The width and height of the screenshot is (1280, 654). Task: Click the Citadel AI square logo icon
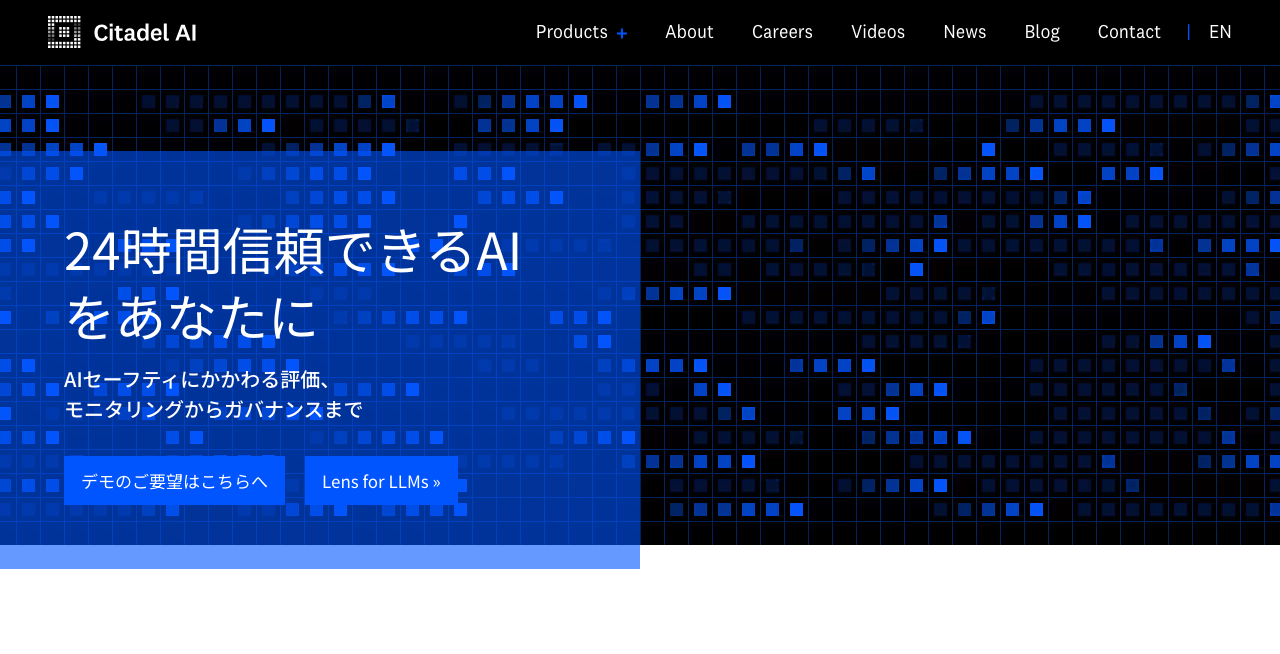click(x=64, y=32)
